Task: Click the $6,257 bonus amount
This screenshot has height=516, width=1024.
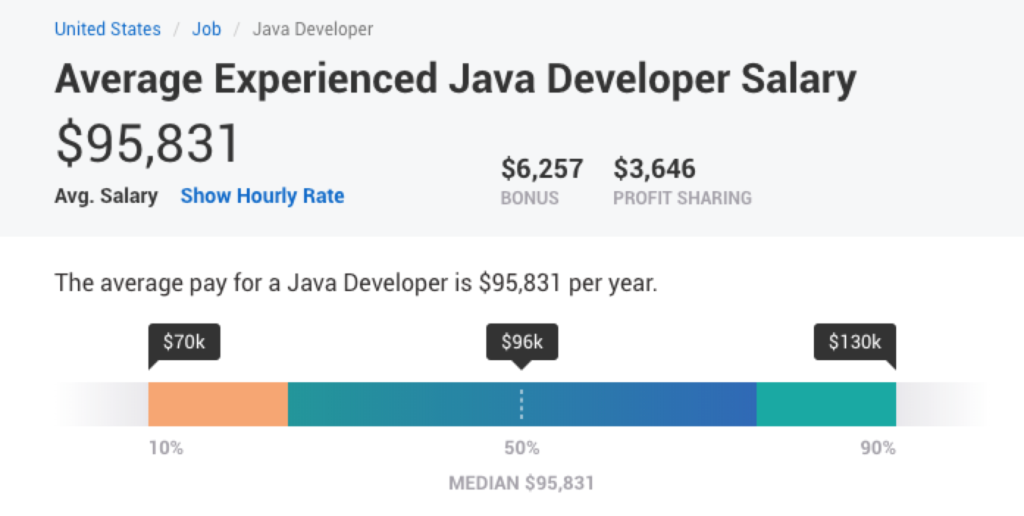Action: (x=542, y=169)
